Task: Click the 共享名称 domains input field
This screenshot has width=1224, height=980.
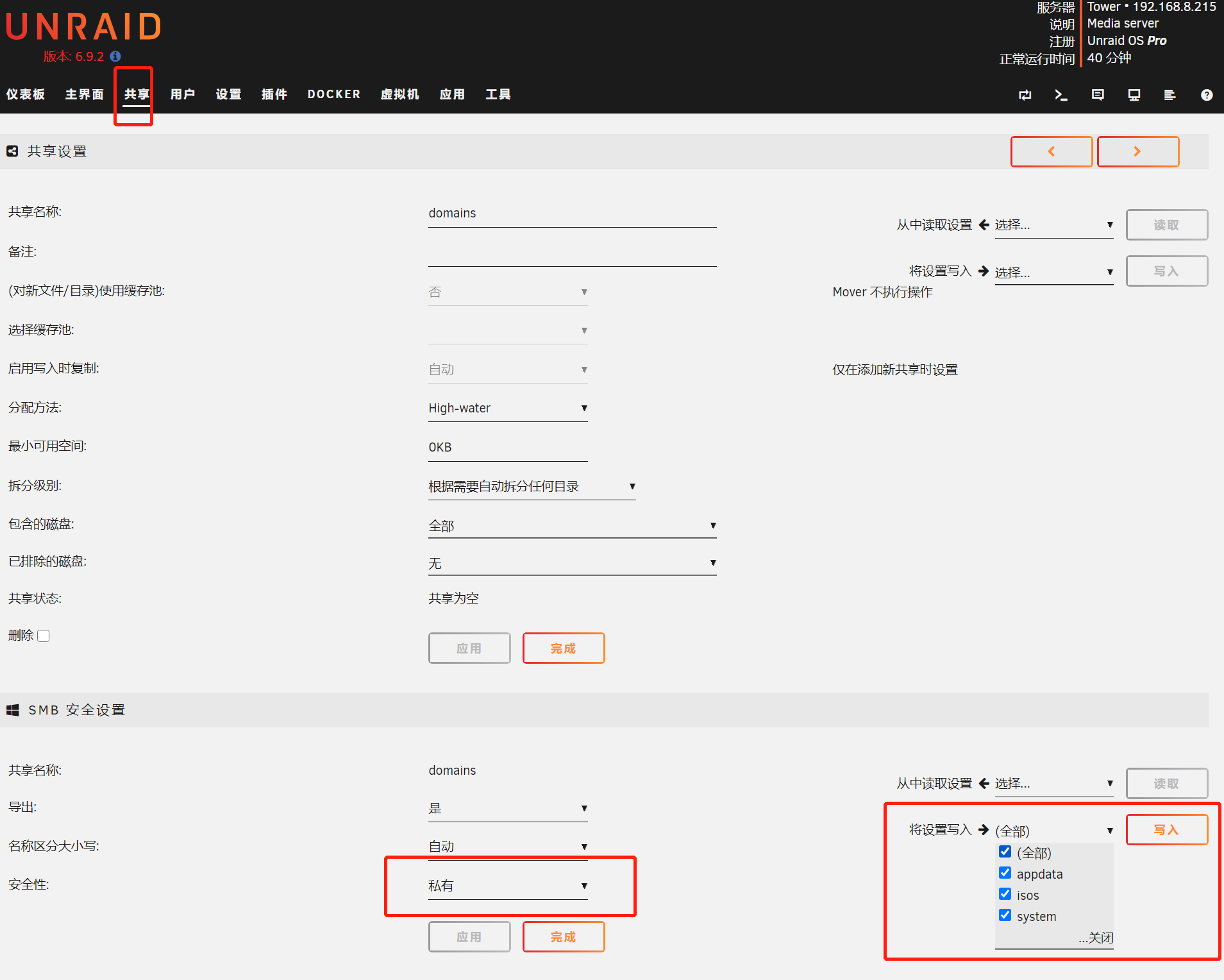Action: coord(573,214)
